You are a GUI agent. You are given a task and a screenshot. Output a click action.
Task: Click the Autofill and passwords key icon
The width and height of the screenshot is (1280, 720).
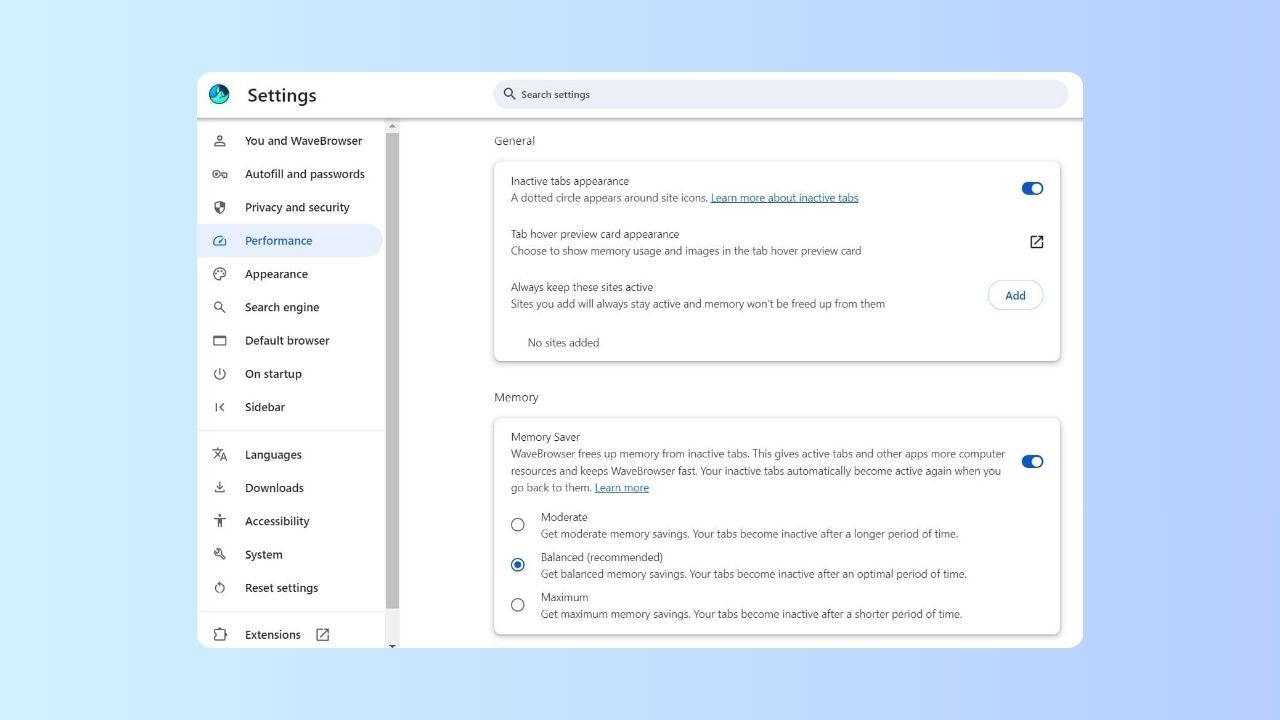tap(220, 174)
